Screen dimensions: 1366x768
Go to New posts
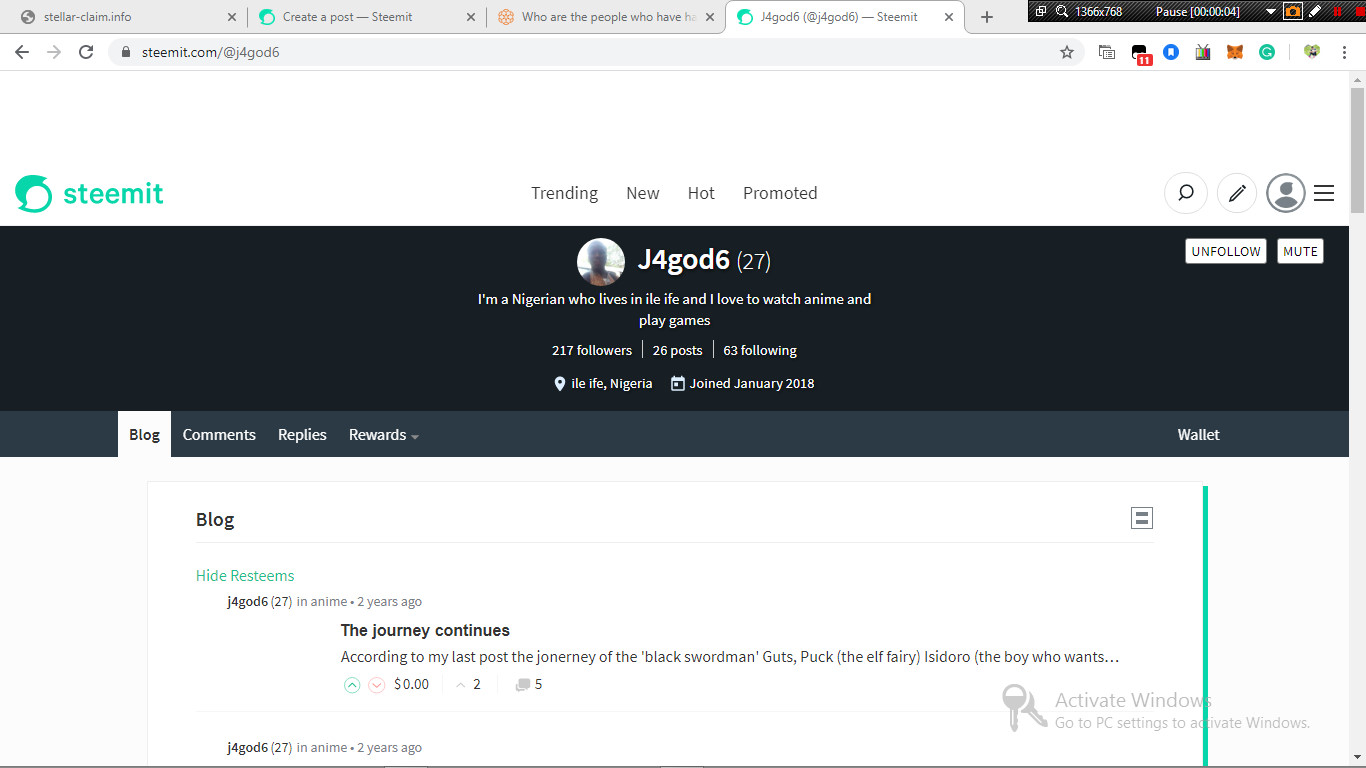coord(642,193)
